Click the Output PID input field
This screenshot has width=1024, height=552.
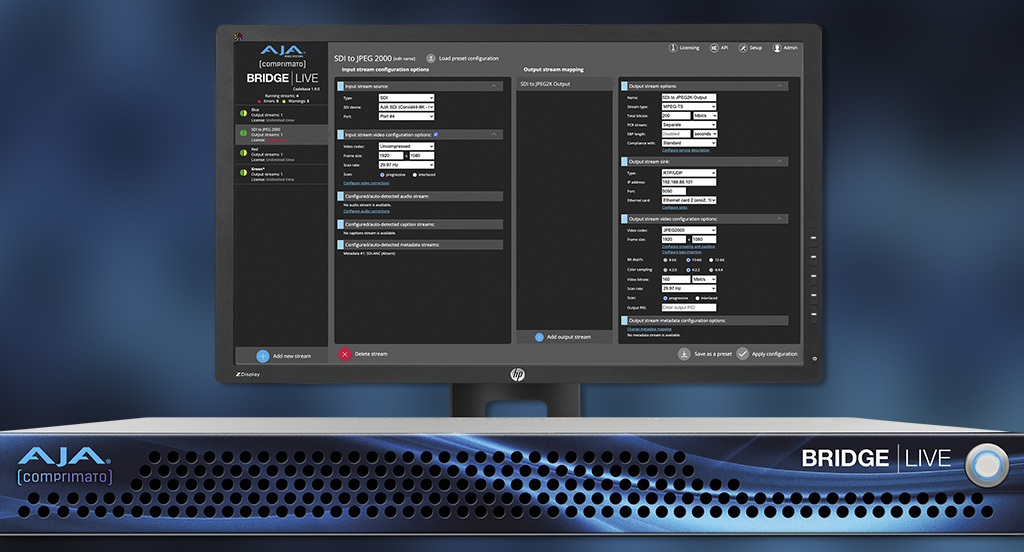point(689,308)
